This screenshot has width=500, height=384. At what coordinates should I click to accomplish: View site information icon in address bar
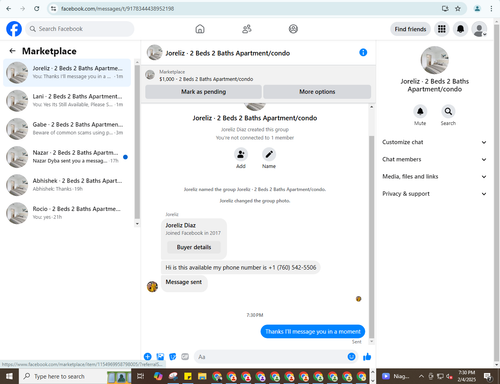point(54,9)
